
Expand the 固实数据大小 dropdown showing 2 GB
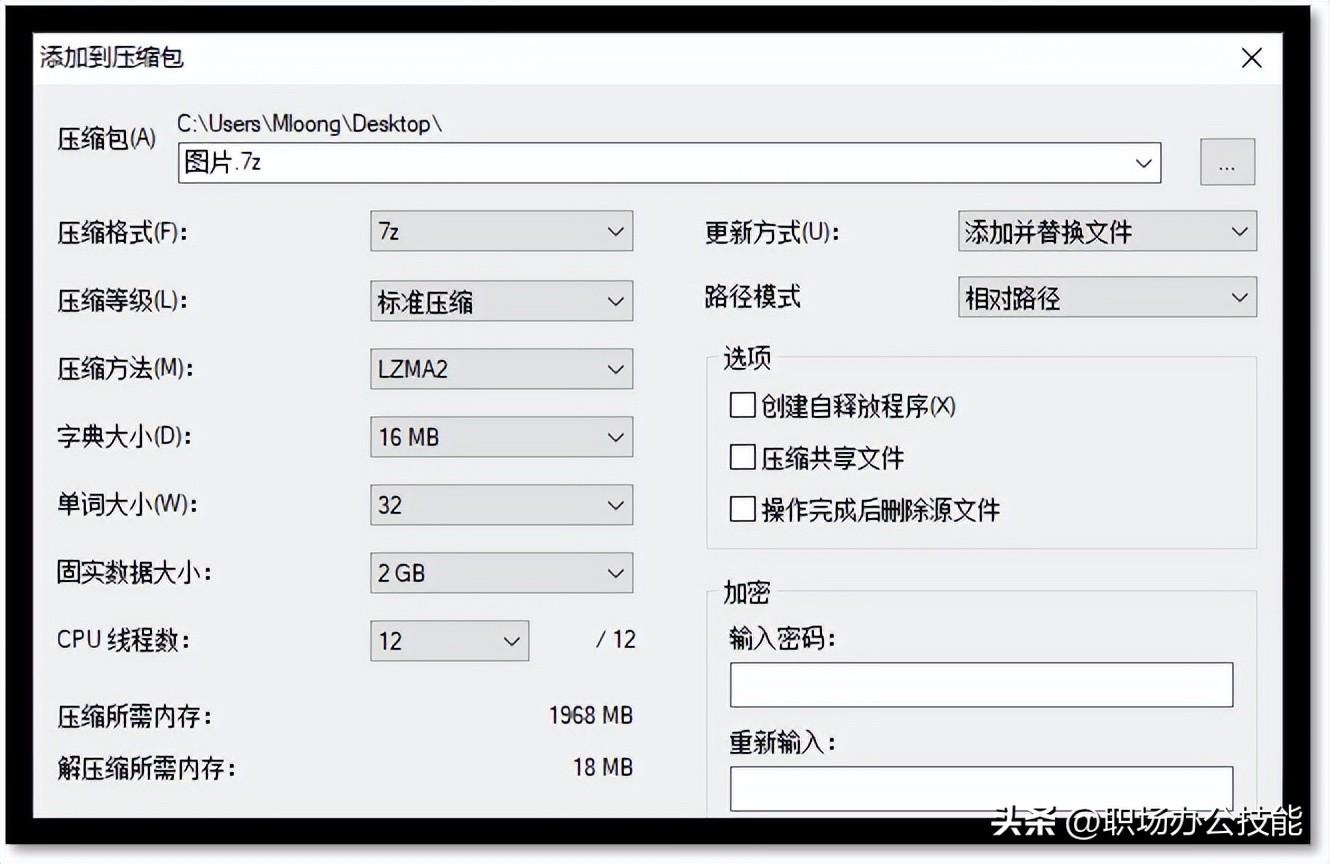[501, 573]
